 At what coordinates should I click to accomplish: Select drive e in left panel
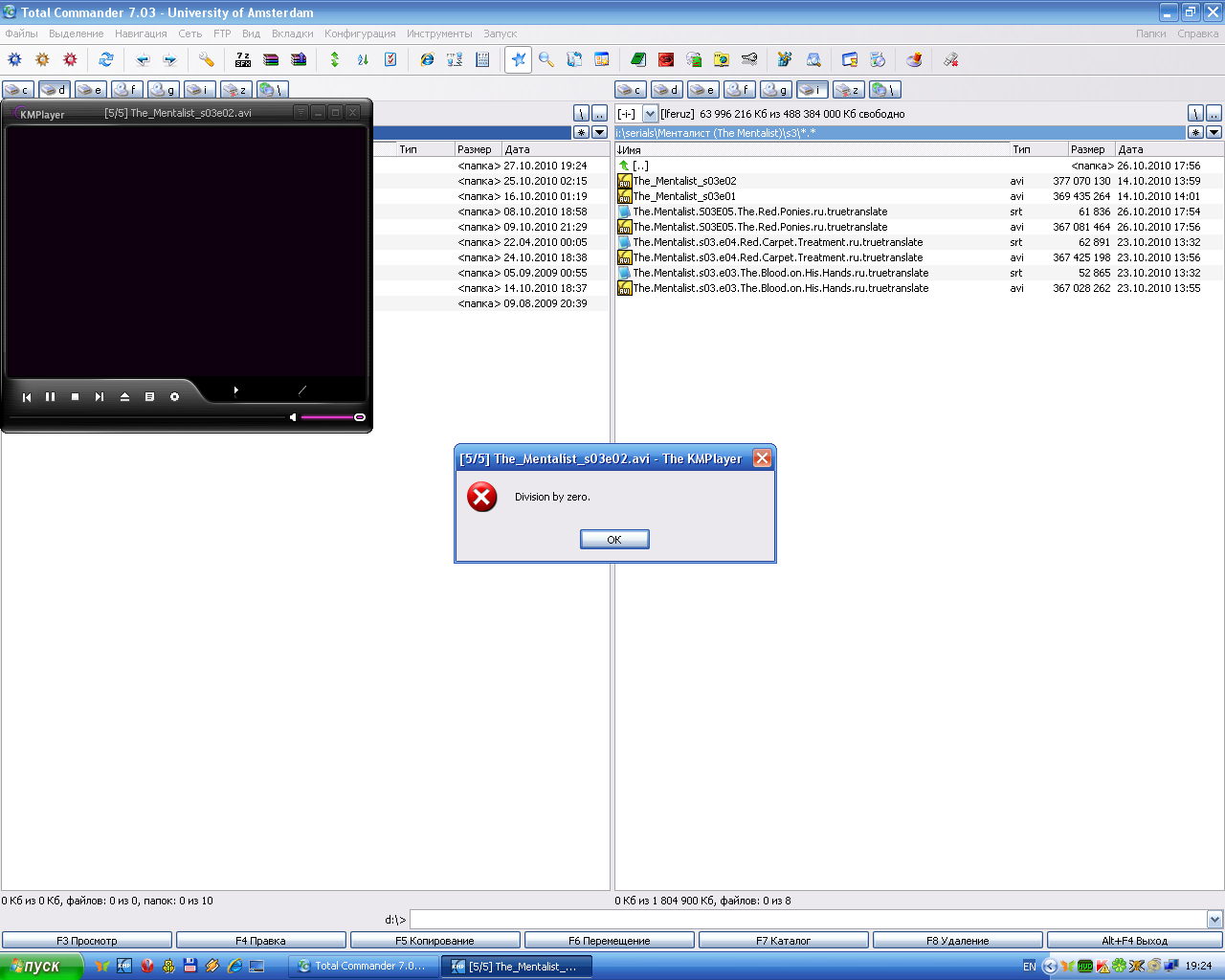90,89
